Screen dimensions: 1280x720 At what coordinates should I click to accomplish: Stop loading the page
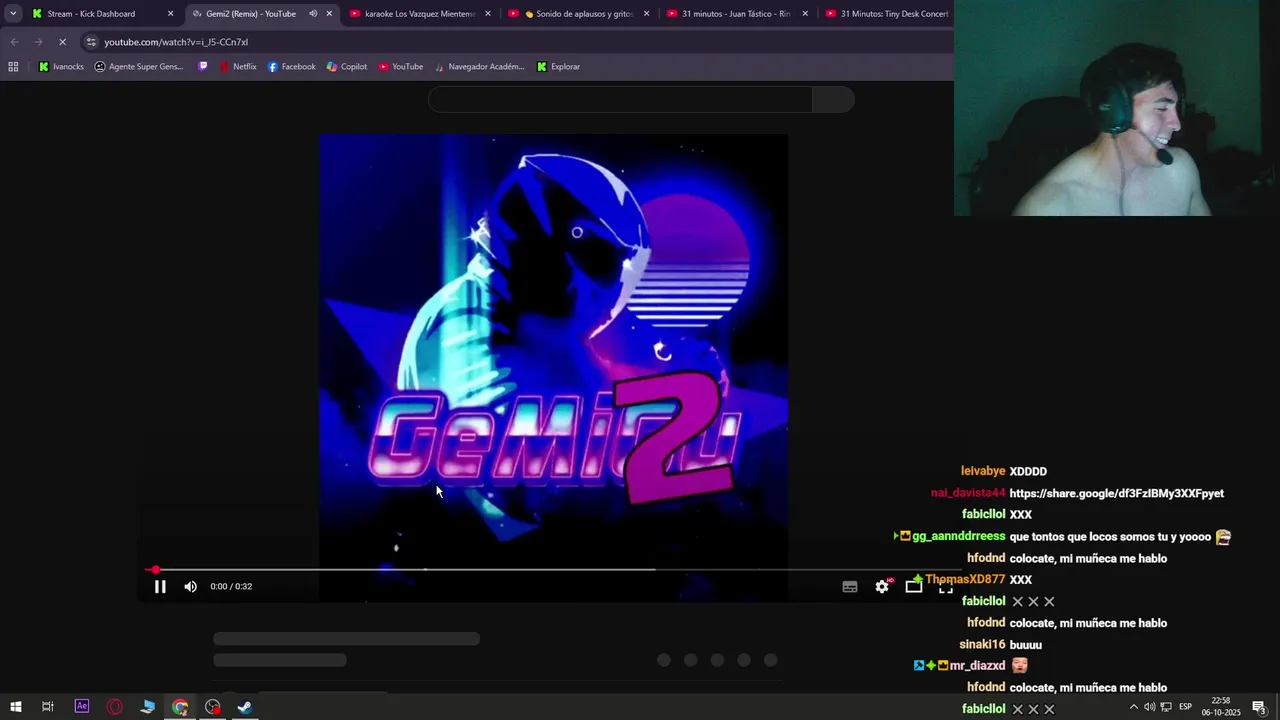pos(62,42)
